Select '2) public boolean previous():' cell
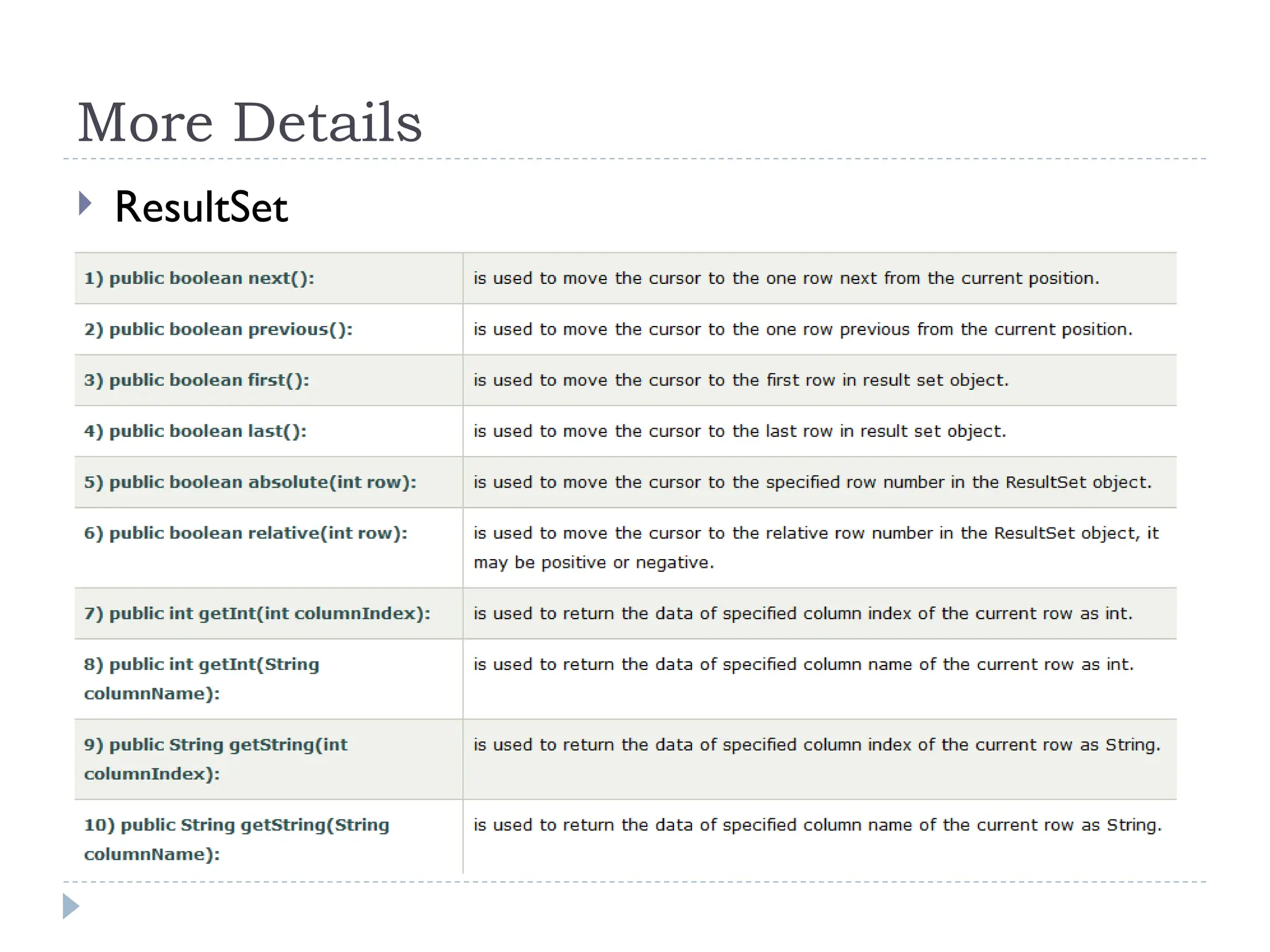 [x=269, y=329]
